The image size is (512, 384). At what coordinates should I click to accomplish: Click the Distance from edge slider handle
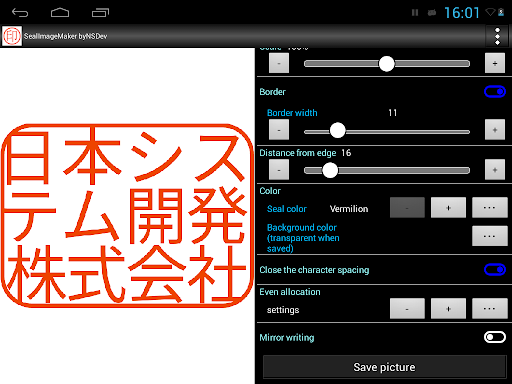coord(330,170)
